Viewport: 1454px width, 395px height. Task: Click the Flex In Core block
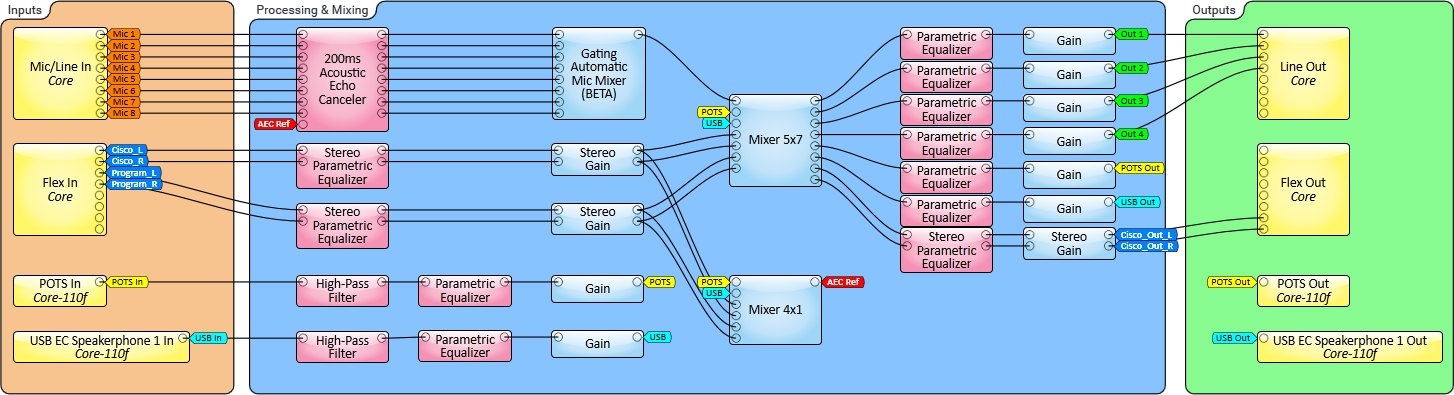pyautogui.click(x=60, y=190)
